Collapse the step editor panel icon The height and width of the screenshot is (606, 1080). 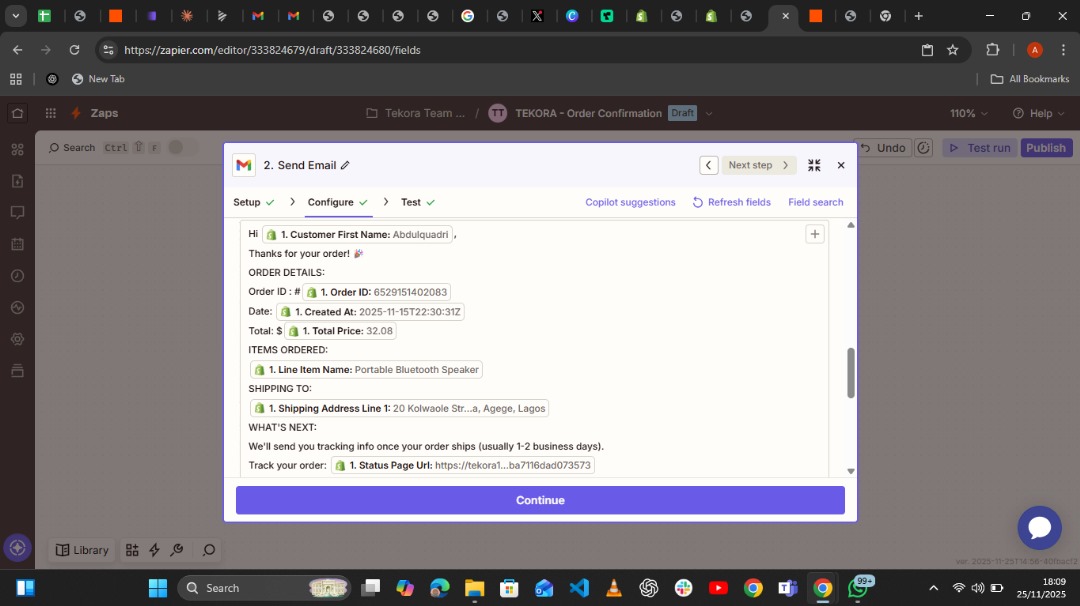(x=814, y=165)
